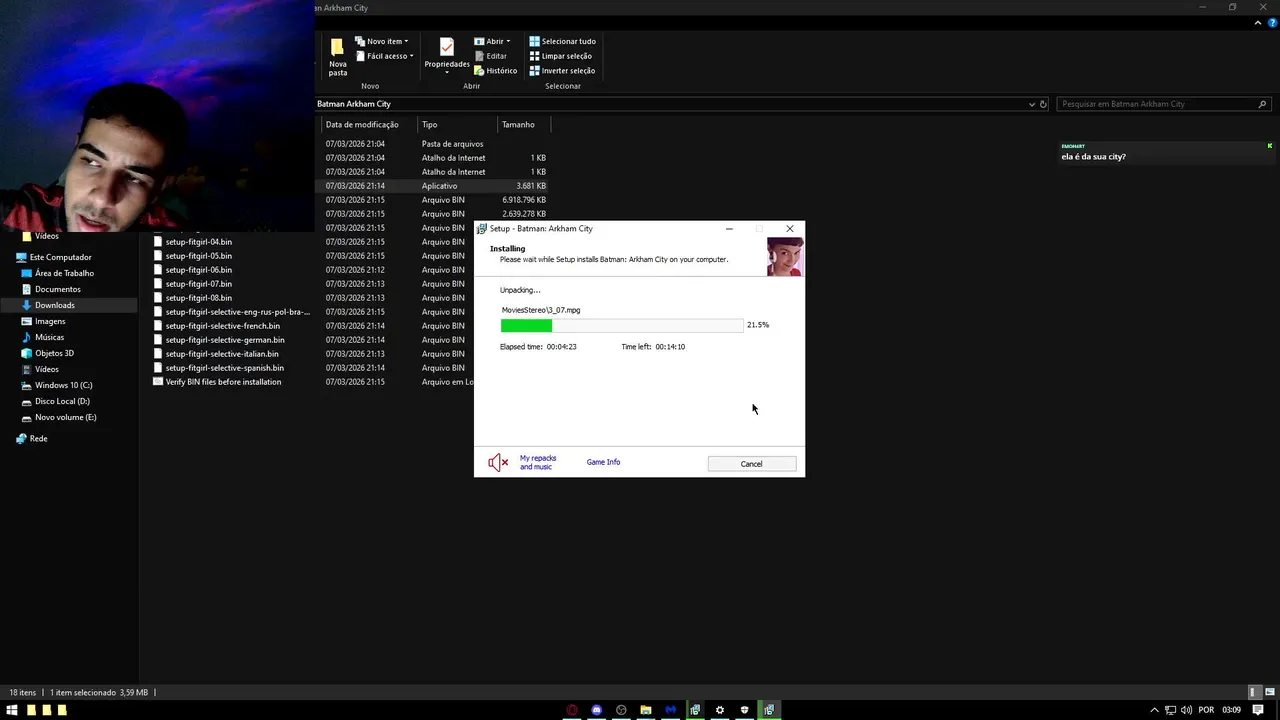This screenshot has height=720, width=1280.
Task: Open the Windows Start menu
Action: [12, 710]
